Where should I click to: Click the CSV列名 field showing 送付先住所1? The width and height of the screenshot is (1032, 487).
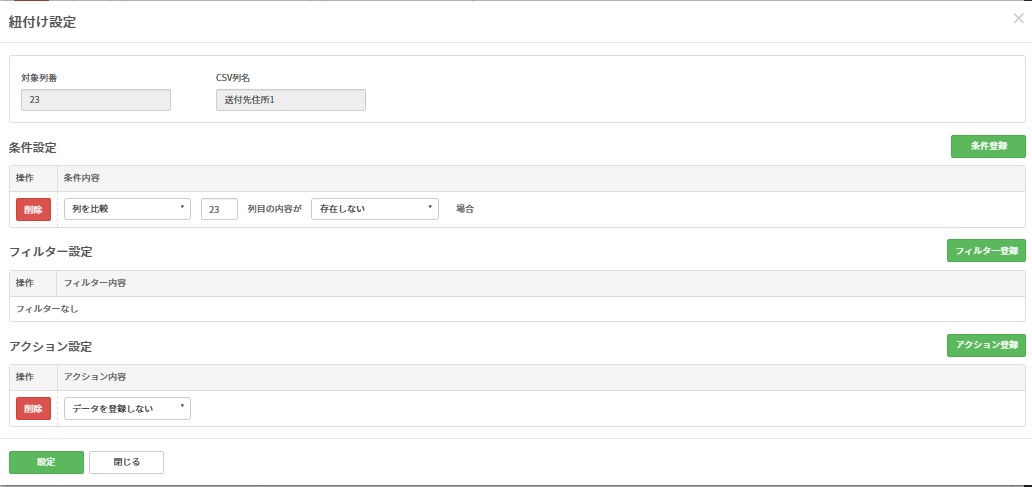pyautogui.click(x=290, y=100)
